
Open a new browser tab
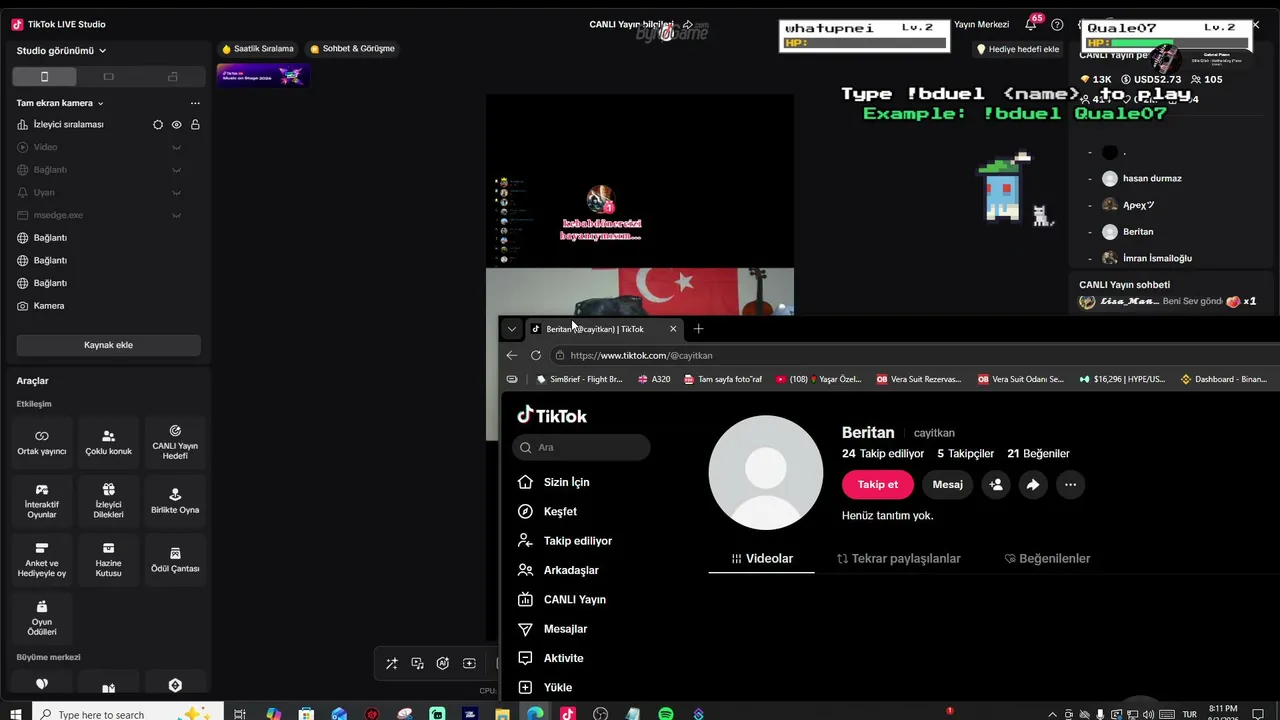698,329
